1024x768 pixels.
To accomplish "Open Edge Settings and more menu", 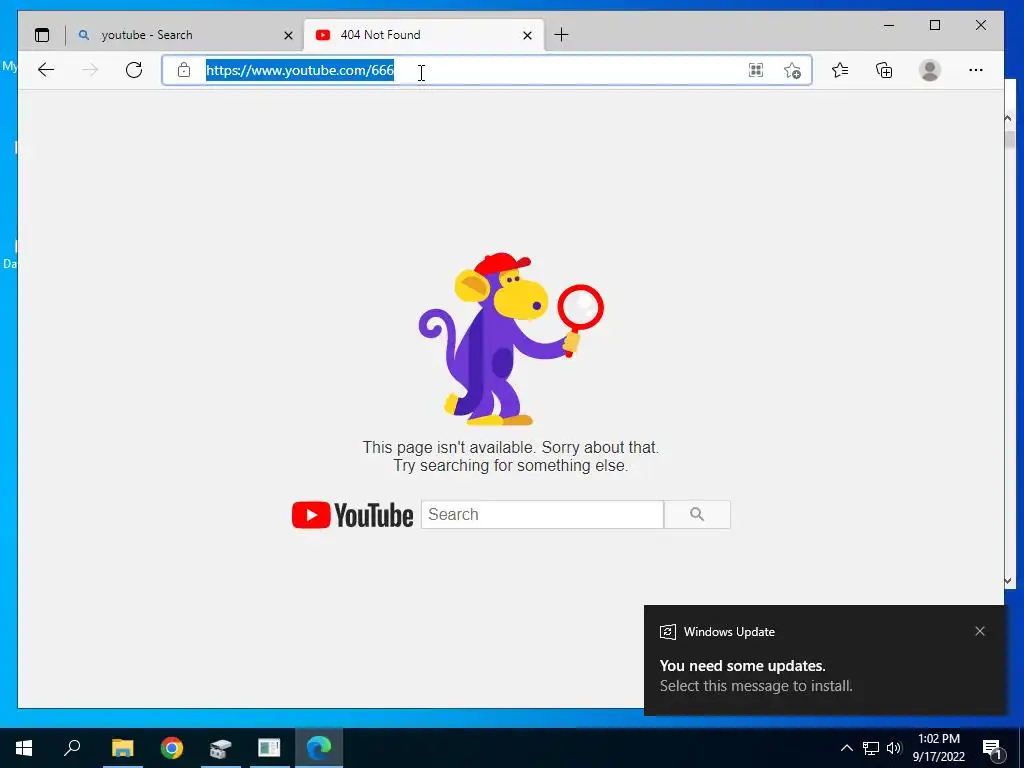I will point(976,70).
